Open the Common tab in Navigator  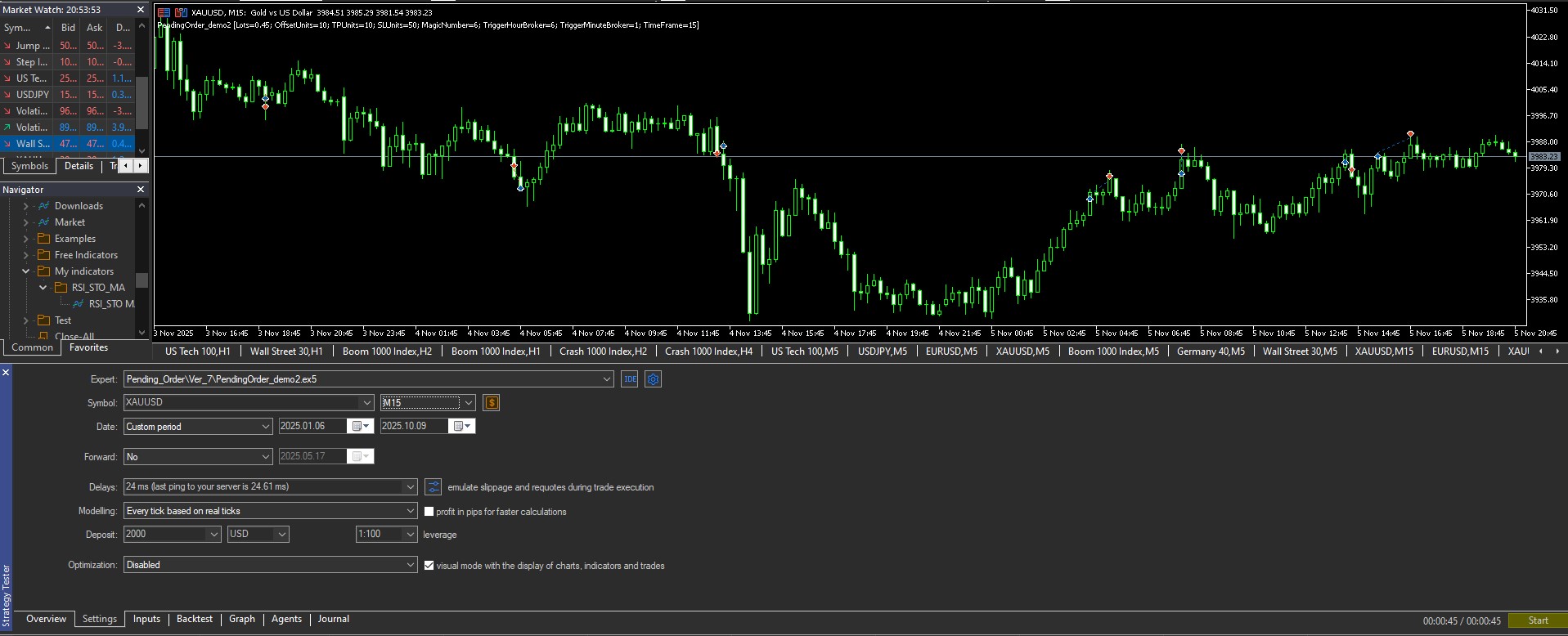click(x=32, y=347)
